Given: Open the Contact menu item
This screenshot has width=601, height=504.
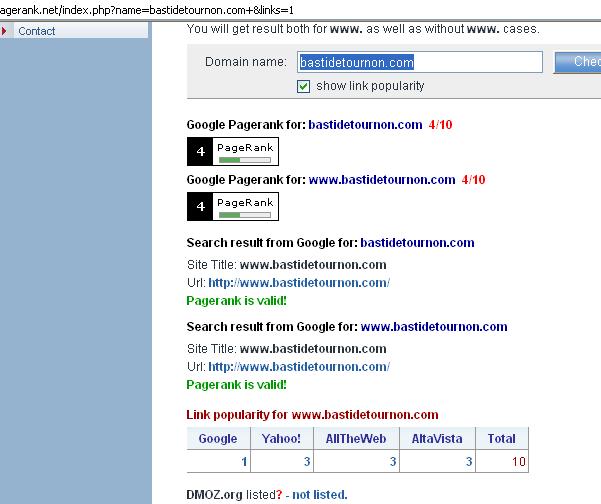Looking at the screenshot, I should [x=36, y=31].
